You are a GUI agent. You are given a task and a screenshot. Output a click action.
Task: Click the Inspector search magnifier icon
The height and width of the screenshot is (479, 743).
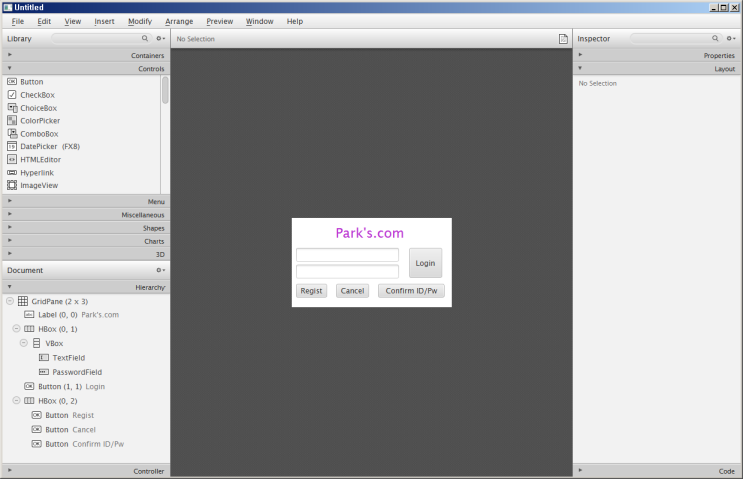click(715, 38)
